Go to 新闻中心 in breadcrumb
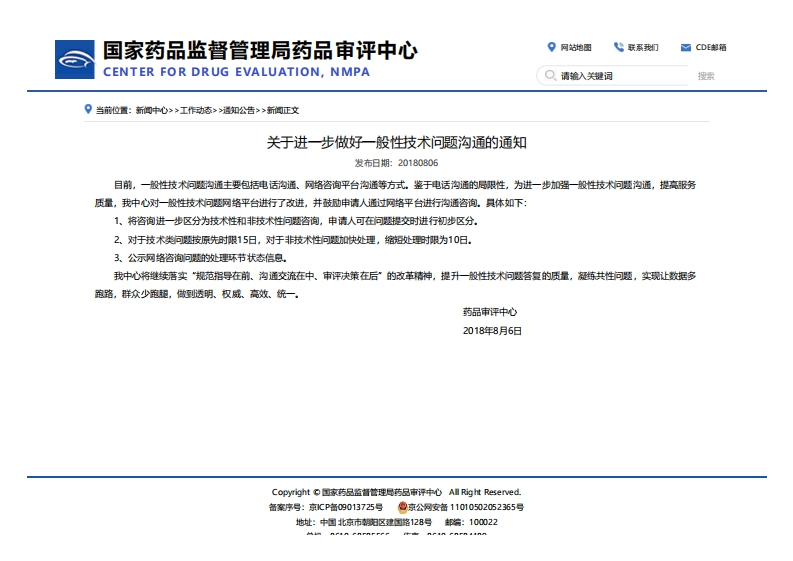The image size is (793, 561). point(152,110)
